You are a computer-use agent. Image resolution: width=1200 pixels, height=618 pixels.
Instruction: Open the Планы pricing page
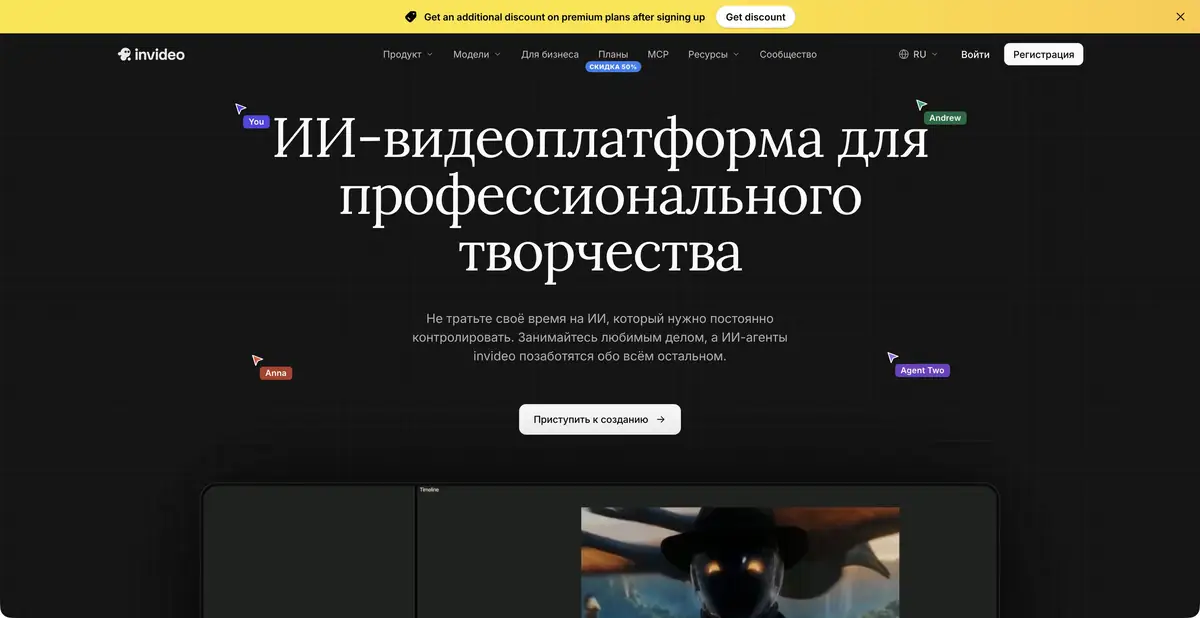point(613,54)
